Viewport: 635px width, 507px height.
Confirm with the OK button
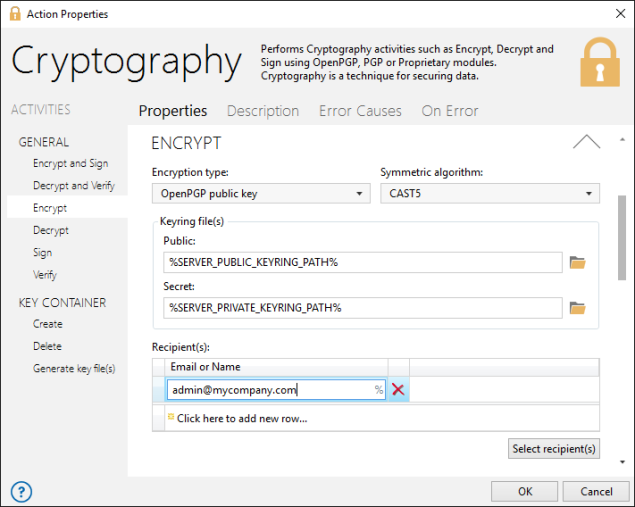(x=524, y=491)
